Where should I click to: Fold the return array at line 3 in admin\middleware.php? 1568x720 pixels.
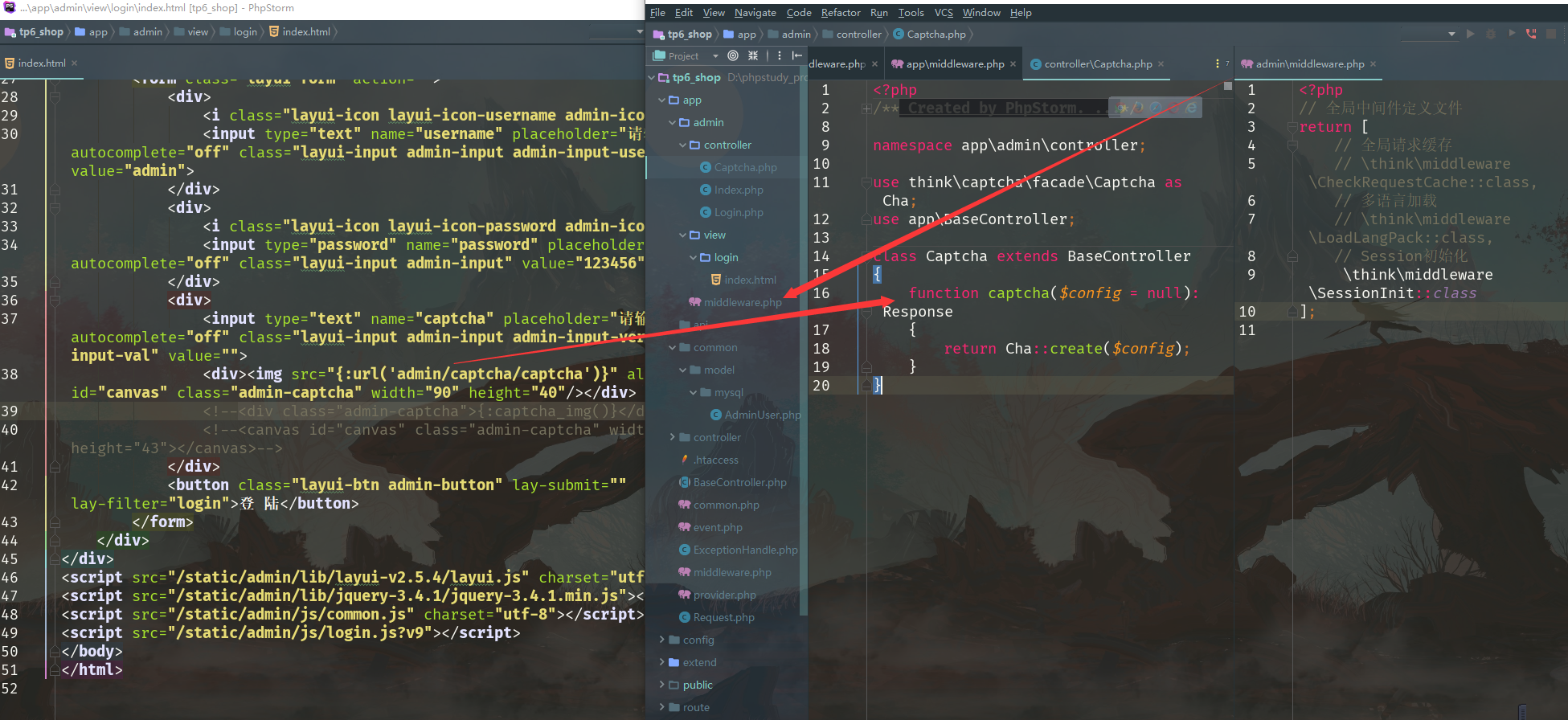(1292, 127)
